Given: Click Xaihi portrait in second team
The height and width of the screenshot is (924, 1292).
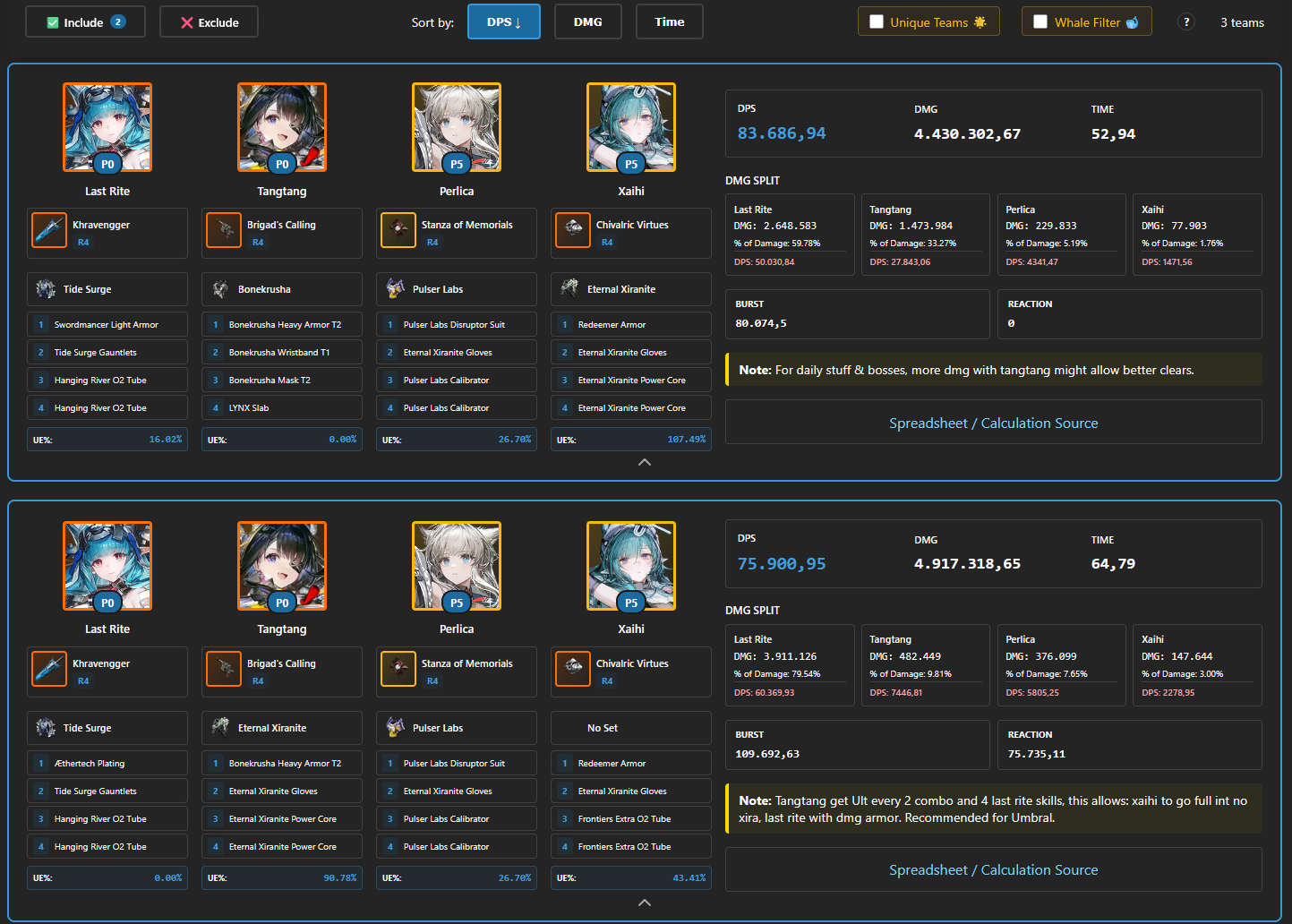Looking at the screenshot, I should click(x=631, y=566).
